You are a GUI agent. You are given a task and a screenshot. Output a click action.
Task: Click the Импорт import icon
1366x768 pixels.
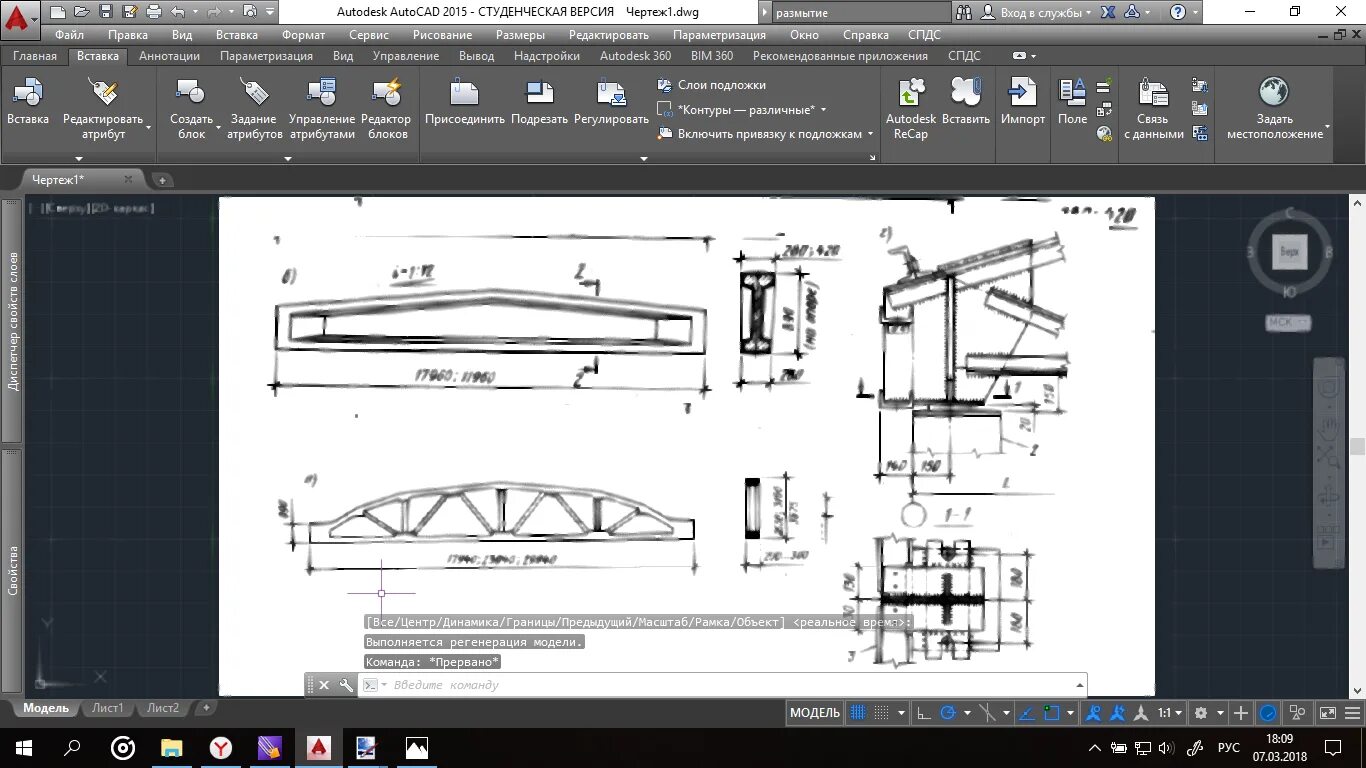[x=1022, y=104]
